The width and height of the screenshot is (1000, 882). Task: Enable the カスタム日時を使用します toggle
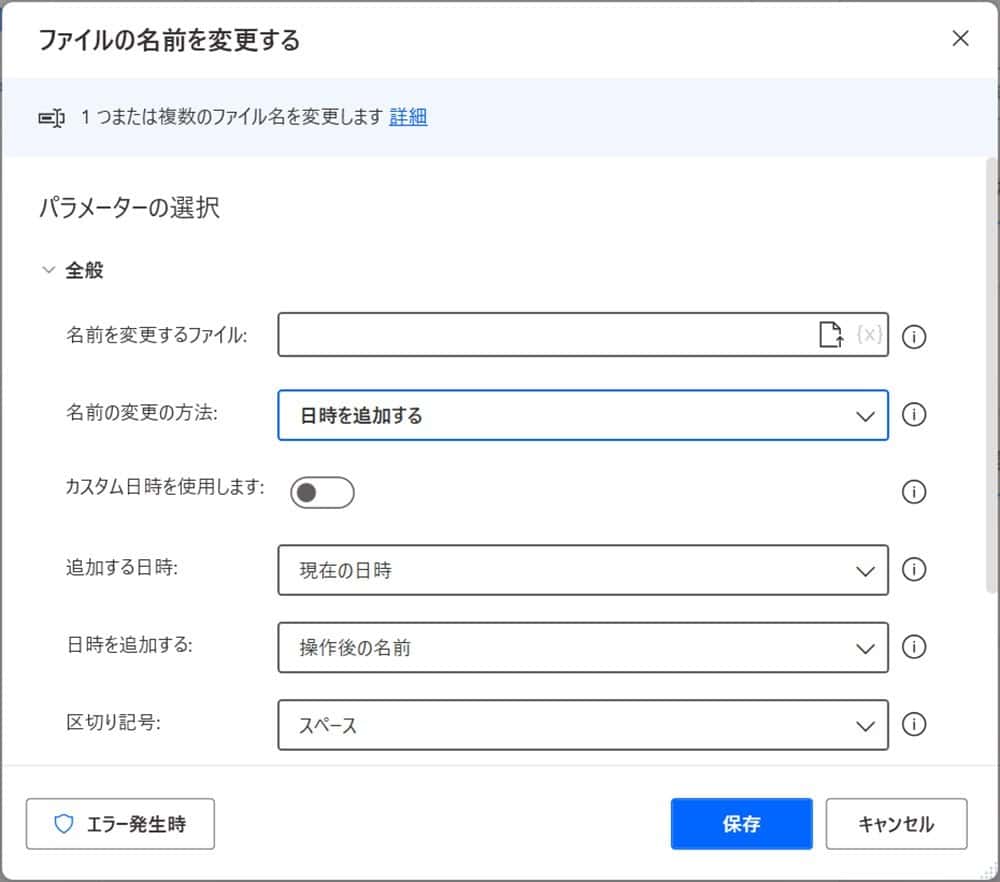(321, 492)
